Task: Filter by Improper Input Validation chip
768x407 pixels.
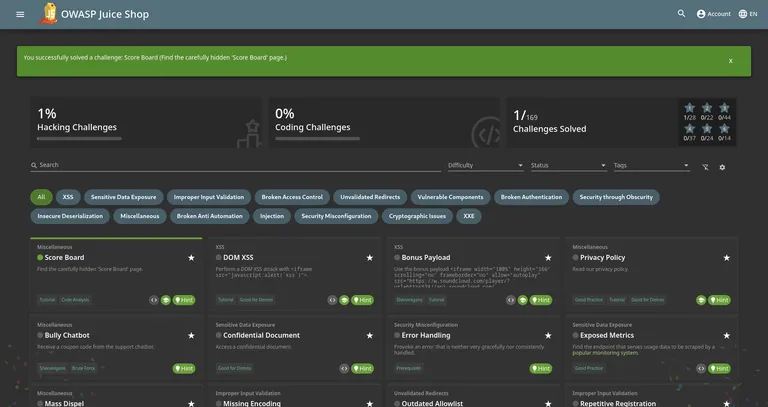Action: tap(209, 197)
